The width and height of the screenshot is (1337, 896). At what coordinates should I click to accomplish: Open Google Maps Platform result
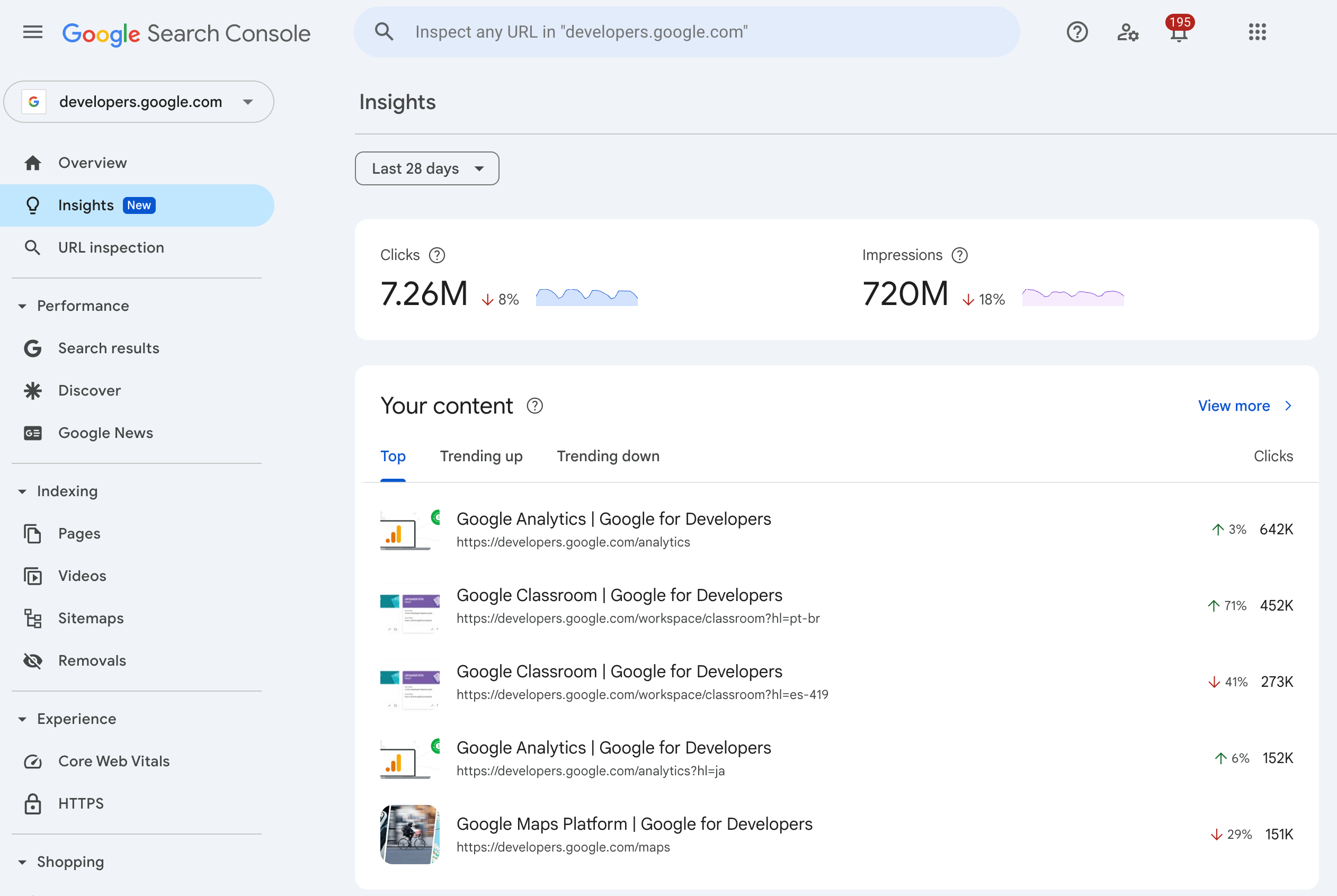click(837, 834)
